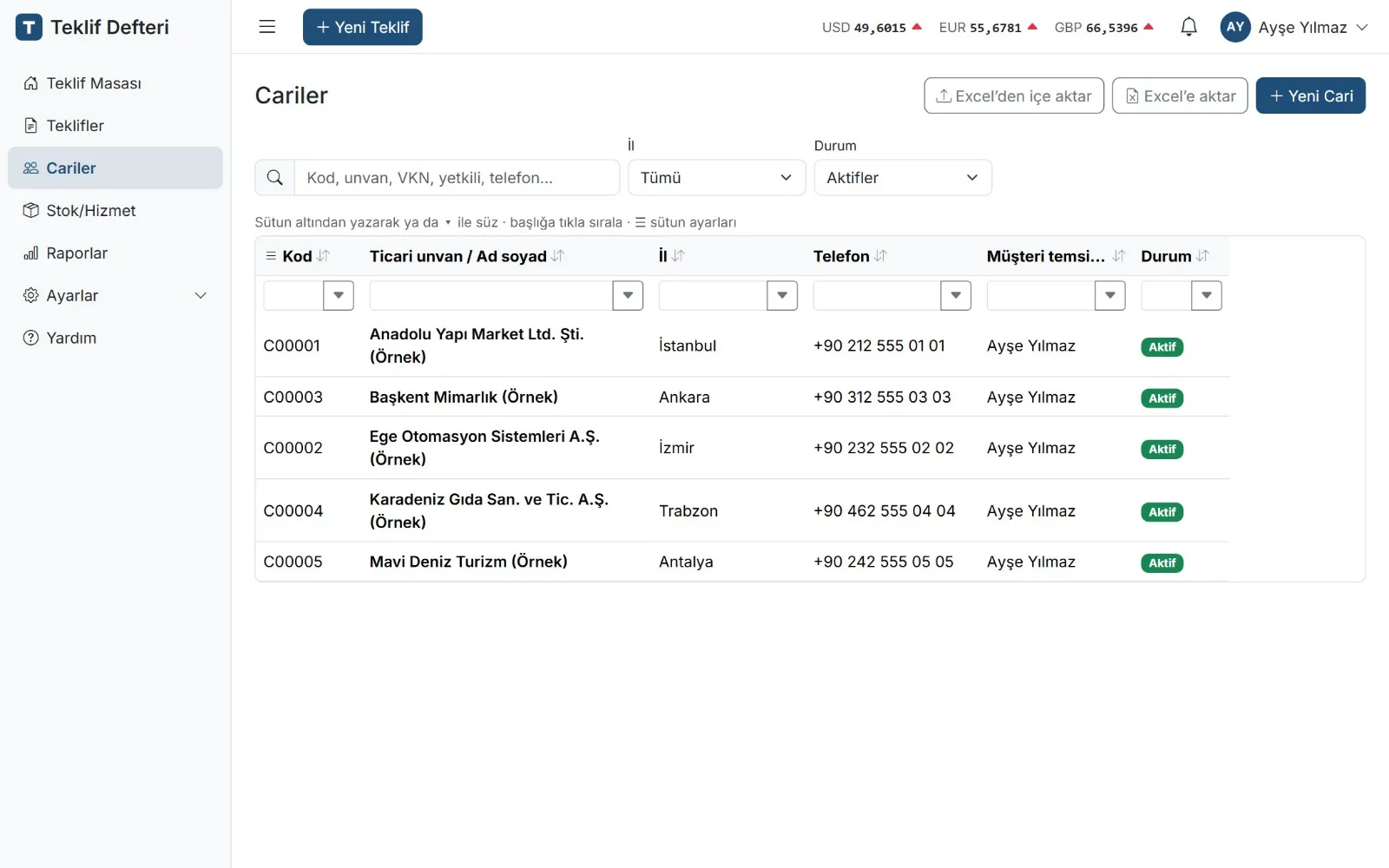
Task: Open the İl filter dropdown showing Tümü
Action: [x=717, y=178]
